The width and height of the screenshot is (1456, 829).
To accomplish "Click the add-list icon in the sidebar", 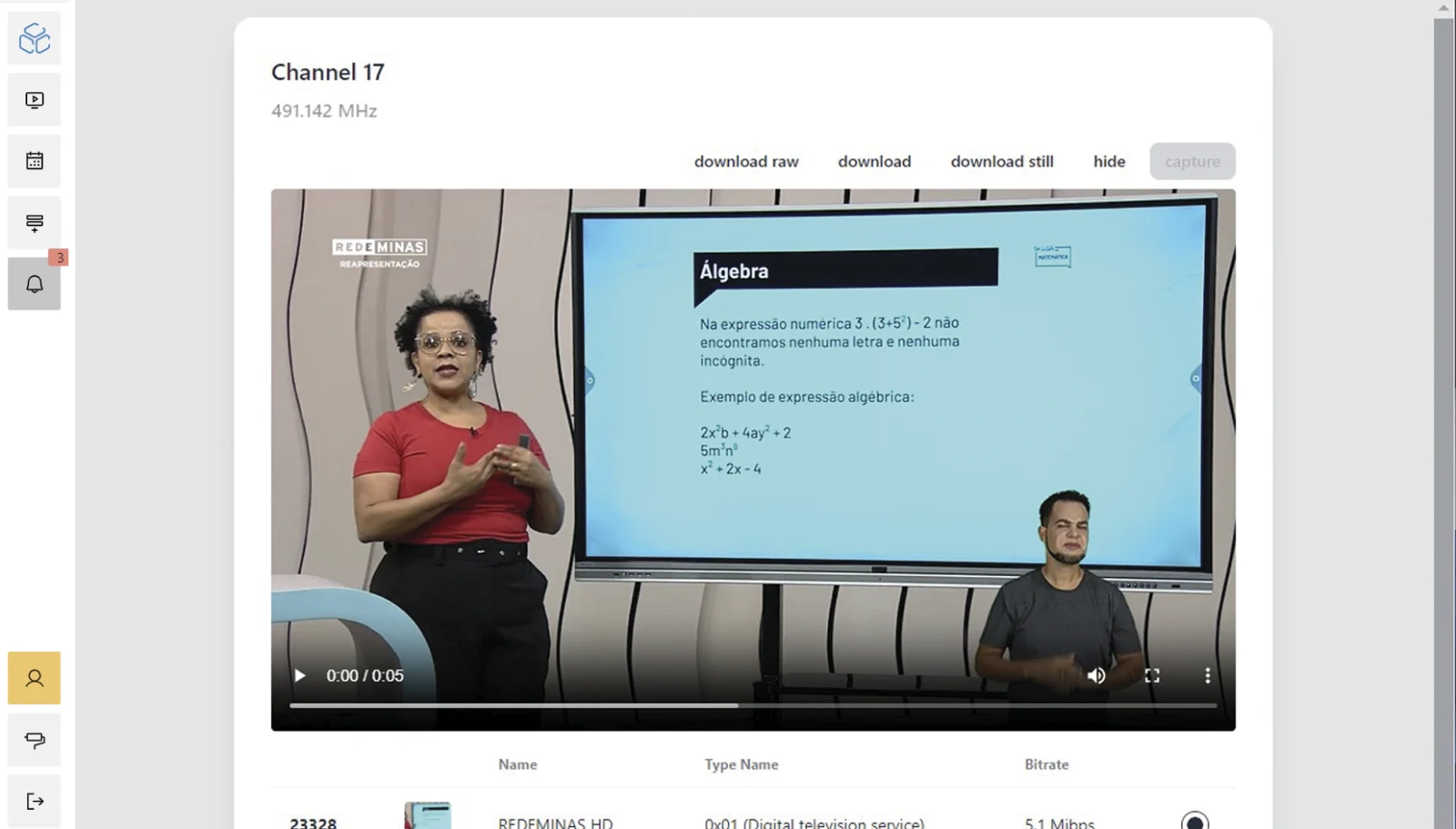I will click(x=35, y=223).
